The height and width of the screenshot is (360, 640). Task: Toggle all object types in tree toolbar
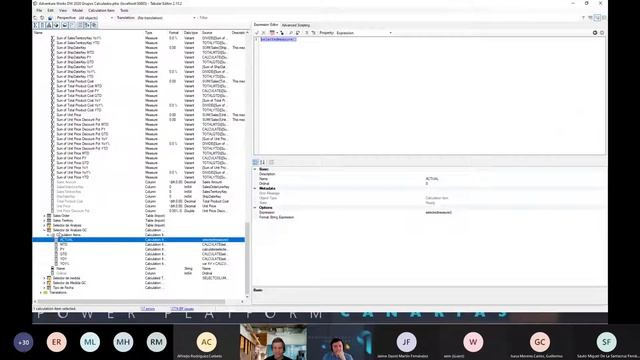tap(94, 25)
